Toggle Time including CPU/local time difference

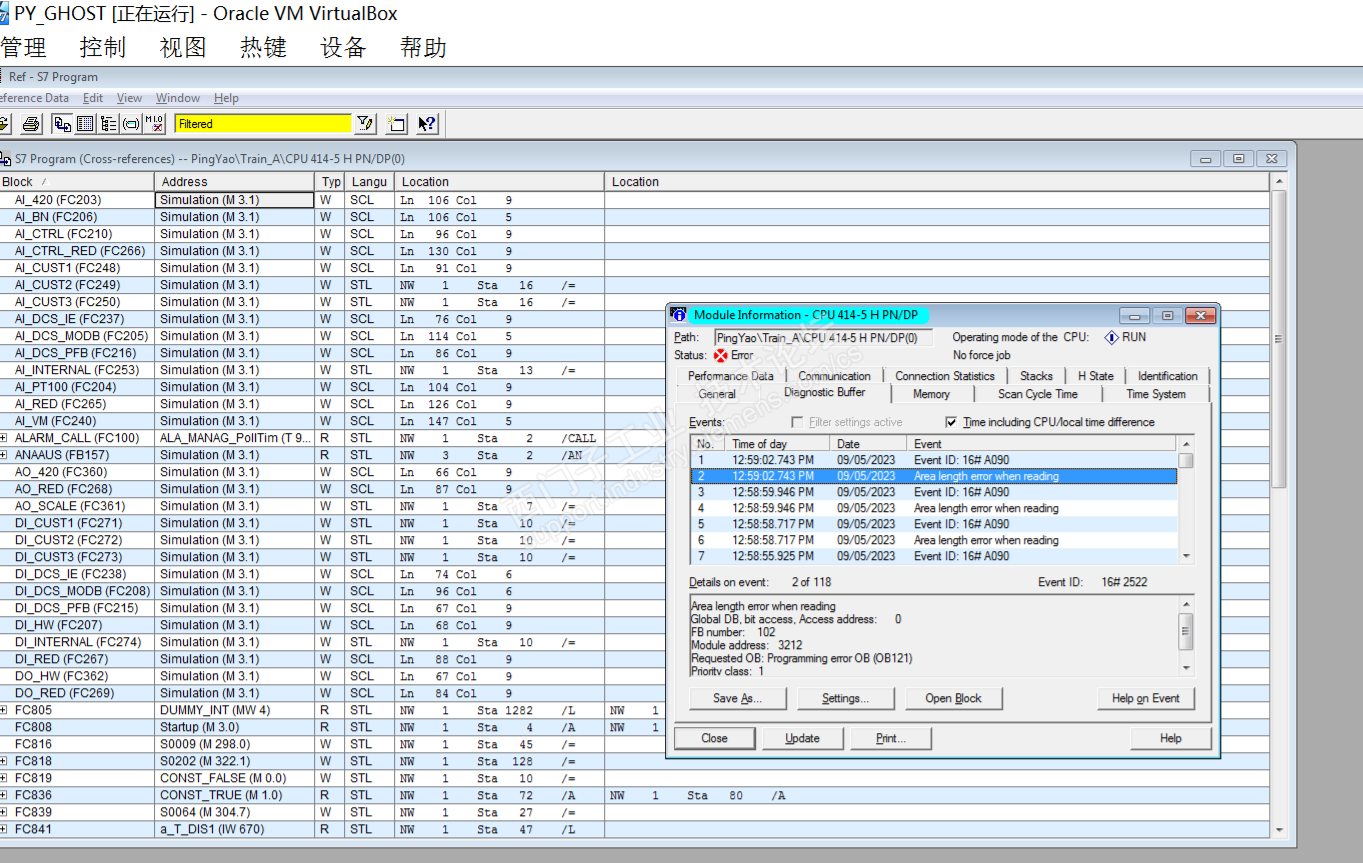(951, 423)
